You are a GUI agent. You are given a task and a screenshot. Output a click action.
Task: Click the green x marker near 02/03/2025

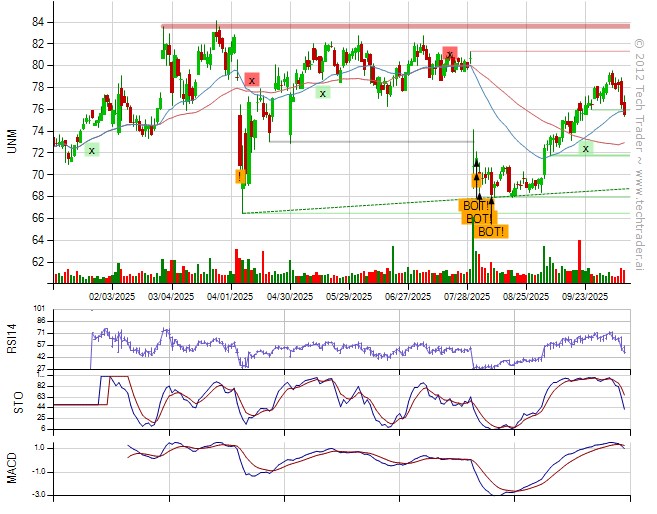click(x=92, y=150)
